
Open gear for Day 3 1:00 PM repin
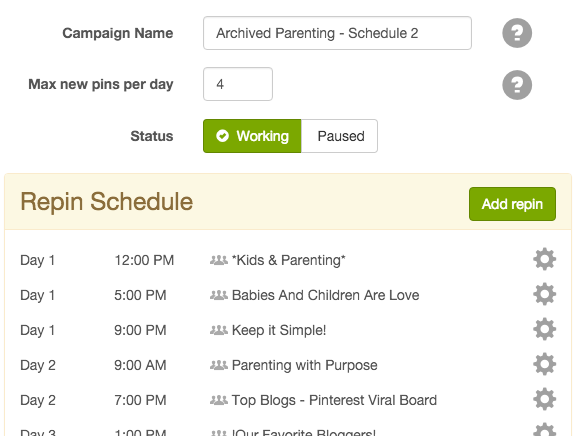[544, 430]
